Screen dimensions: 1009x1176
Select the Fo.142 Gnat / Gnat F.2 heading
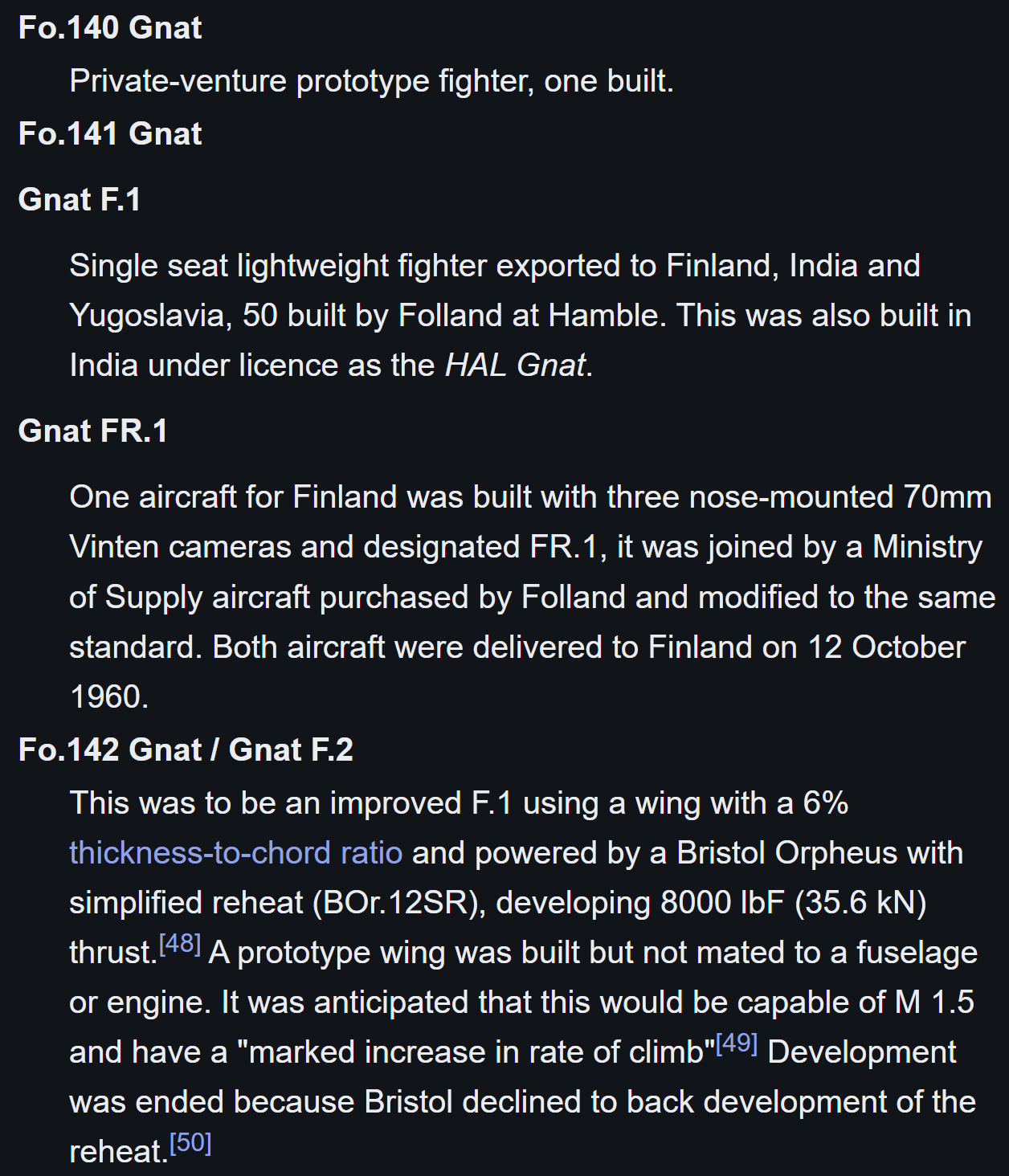tap(186, 750)
